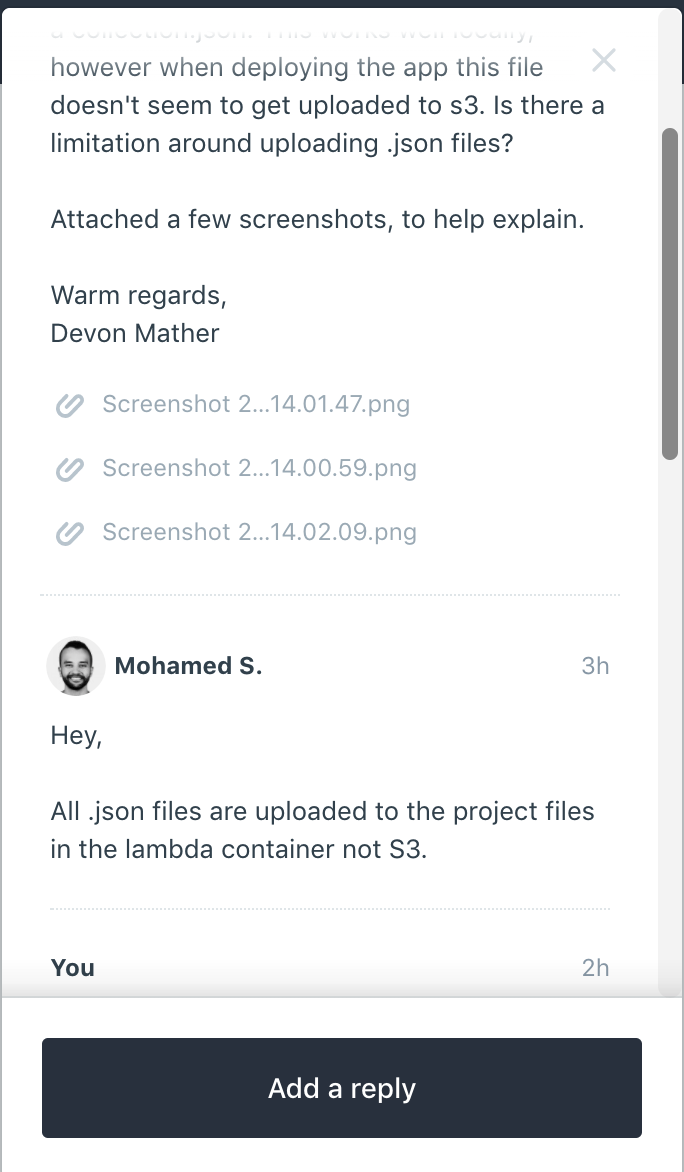Click the 2h timestamp beside You
The width and height of the screenshot is (684, 1172).
(x=595, y=968)
